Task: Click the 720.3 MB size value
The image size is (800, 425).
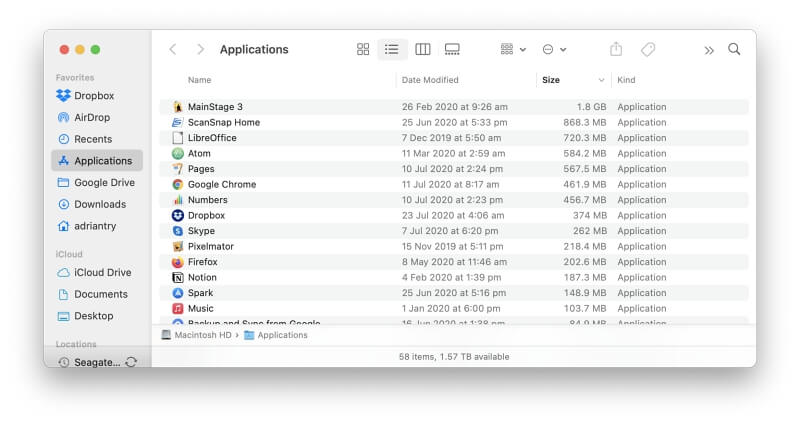Action: 585,138
